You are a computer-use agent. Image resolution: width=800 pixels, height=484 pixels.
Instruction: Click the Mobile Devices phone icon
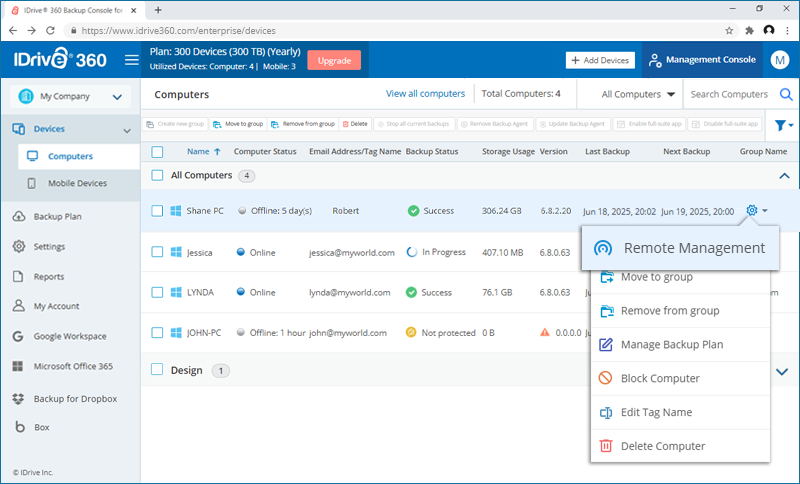(x=32, y=183)
